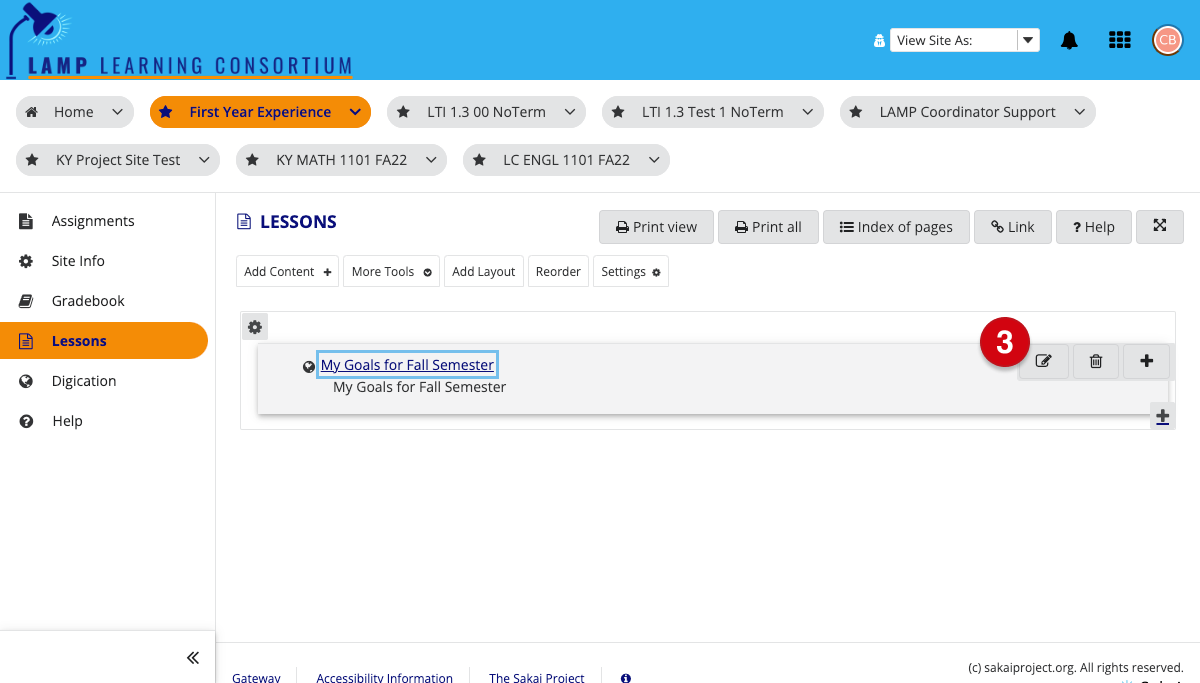Open Gradebook in the sidebar
Screen dimensions: 1200x683
(88, 301)
